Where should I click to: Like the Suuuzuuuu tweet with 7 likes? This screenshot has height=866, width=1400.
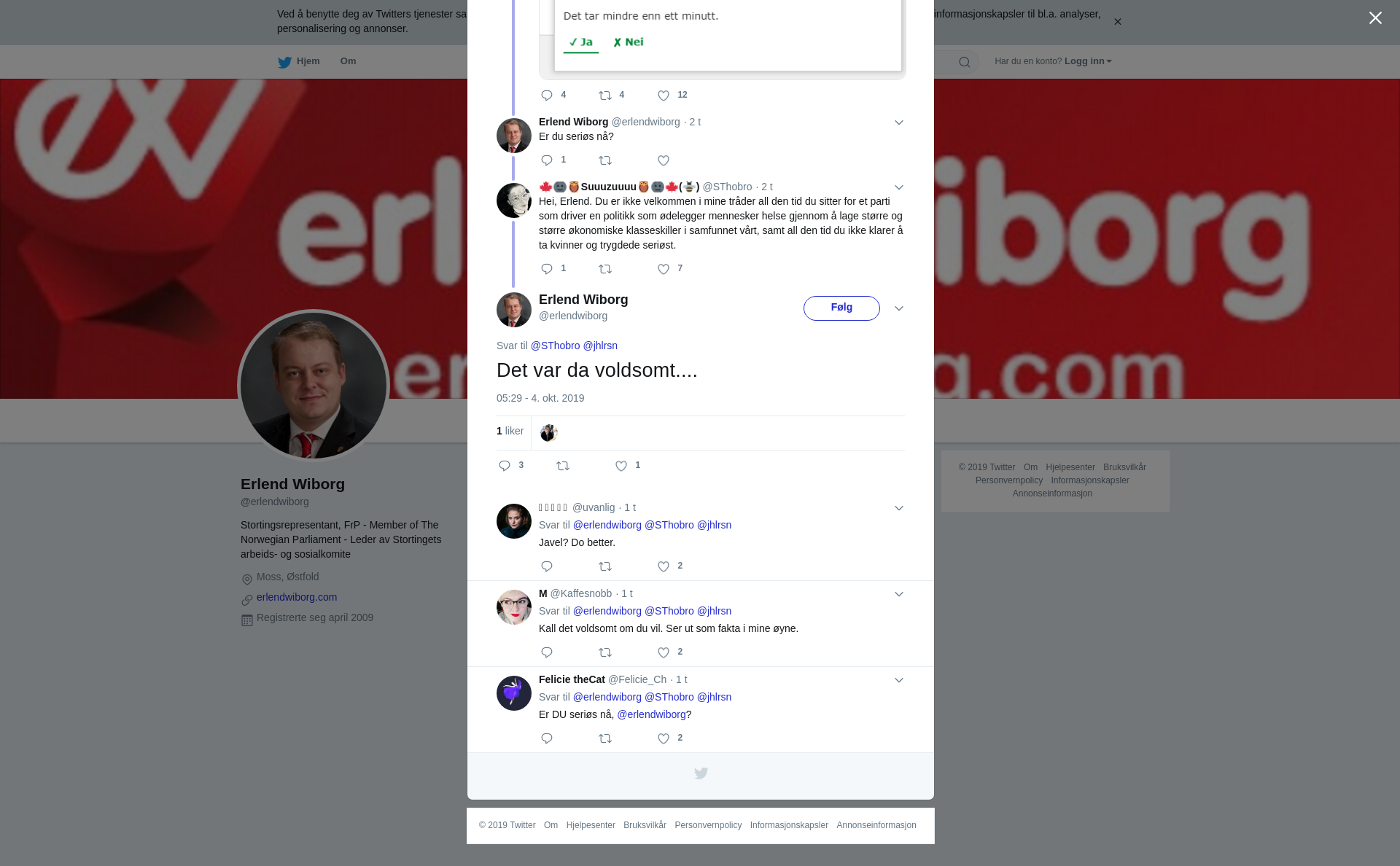tap(664, 269)
